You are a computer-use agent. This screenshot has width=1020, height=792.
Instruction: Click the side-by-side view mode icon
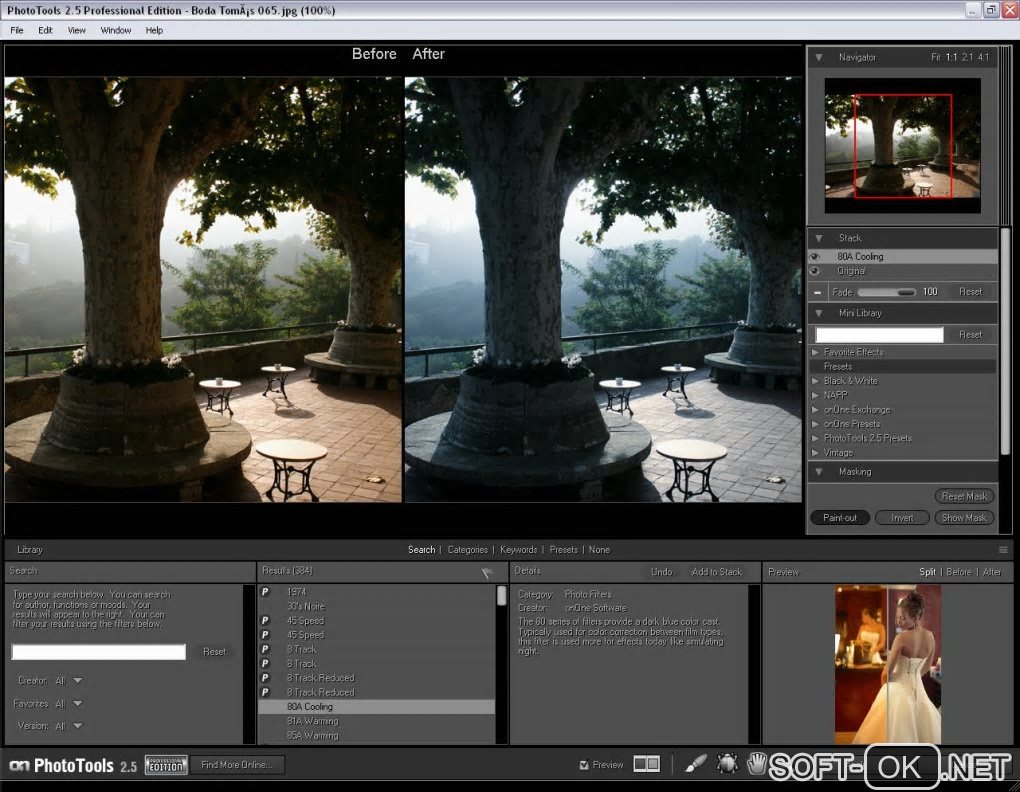pyautogui.click(x=647, y=764)
